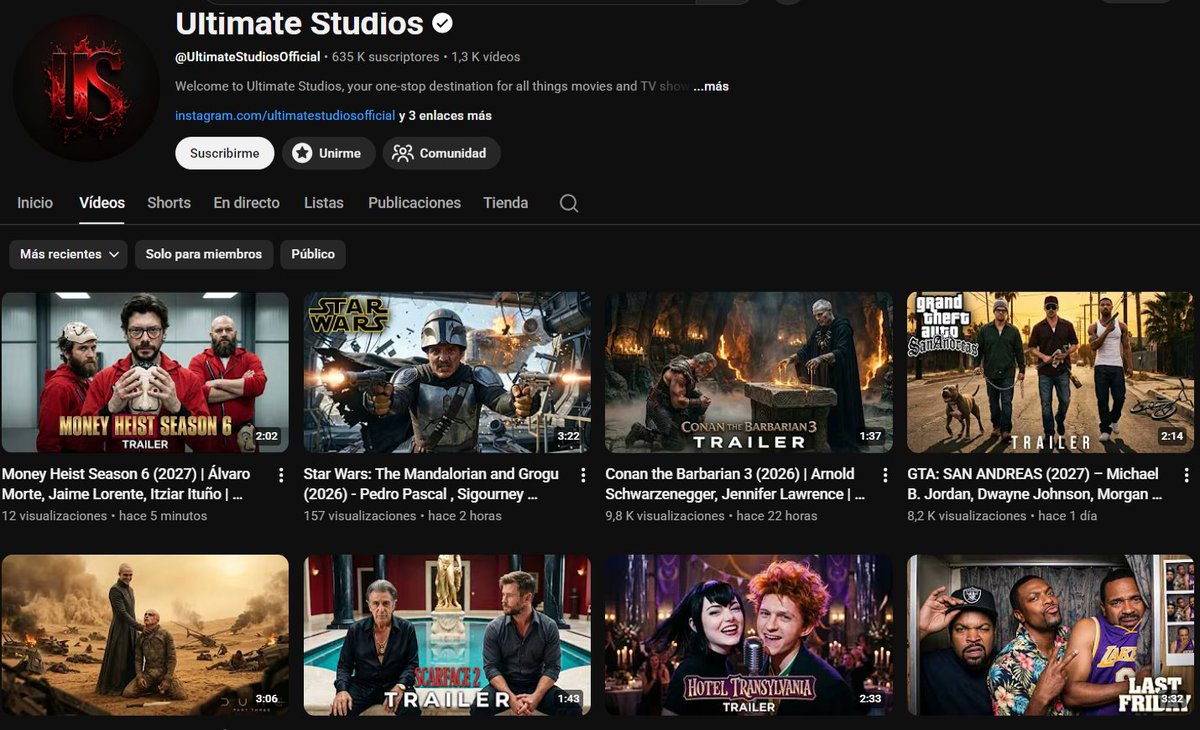Select the Vídeos tab
The width and height of the screenshot is (1200, 730).
tap(102, 203)
